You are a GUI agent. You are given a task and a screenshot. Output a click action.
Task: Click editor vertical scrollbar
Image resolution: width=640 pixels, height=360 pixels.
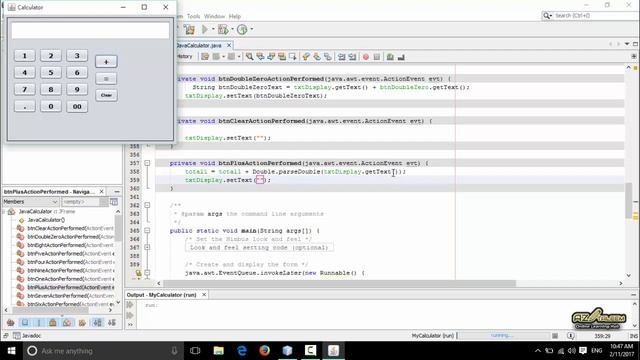click(x=629, y=200)
